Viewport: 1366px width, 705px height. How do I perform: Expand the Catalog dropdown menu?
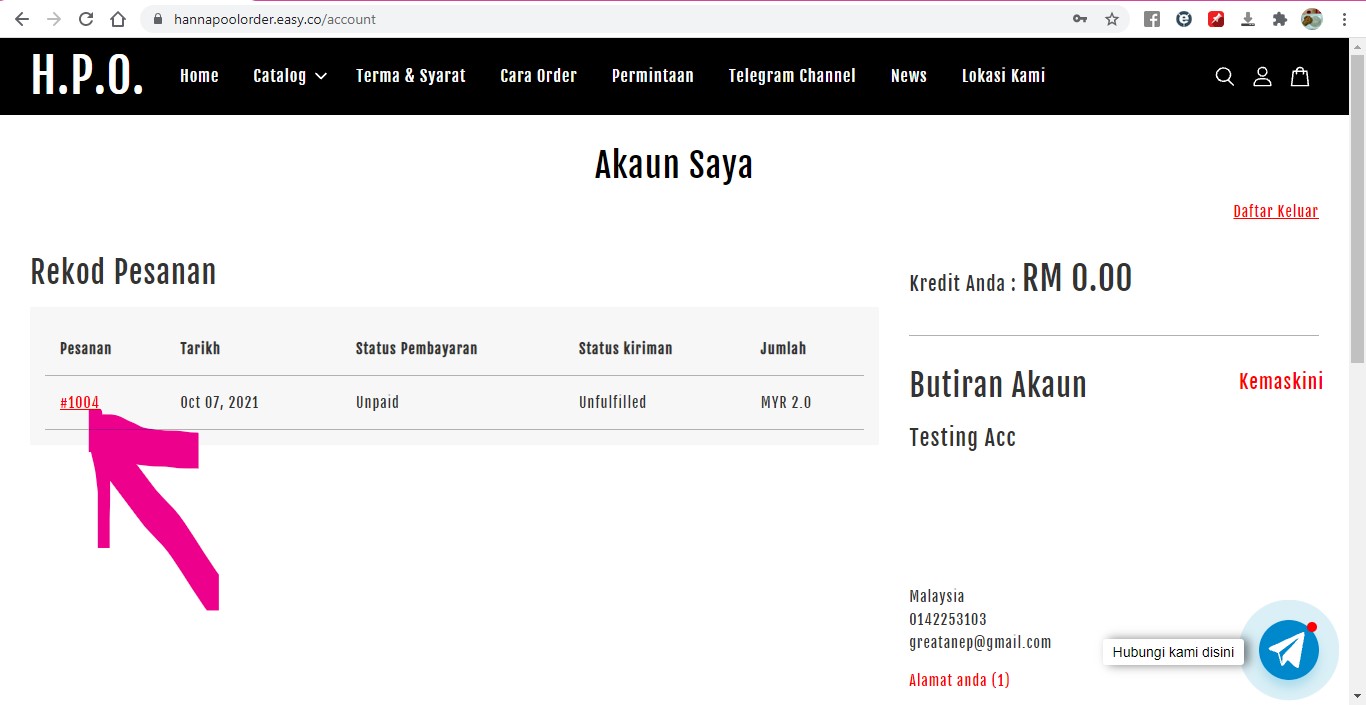289,76
